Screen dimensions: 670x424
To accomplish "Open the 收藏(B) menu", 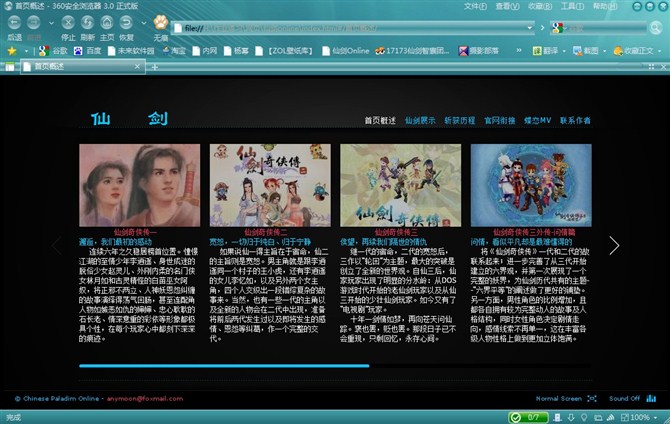I will [540, 6].
